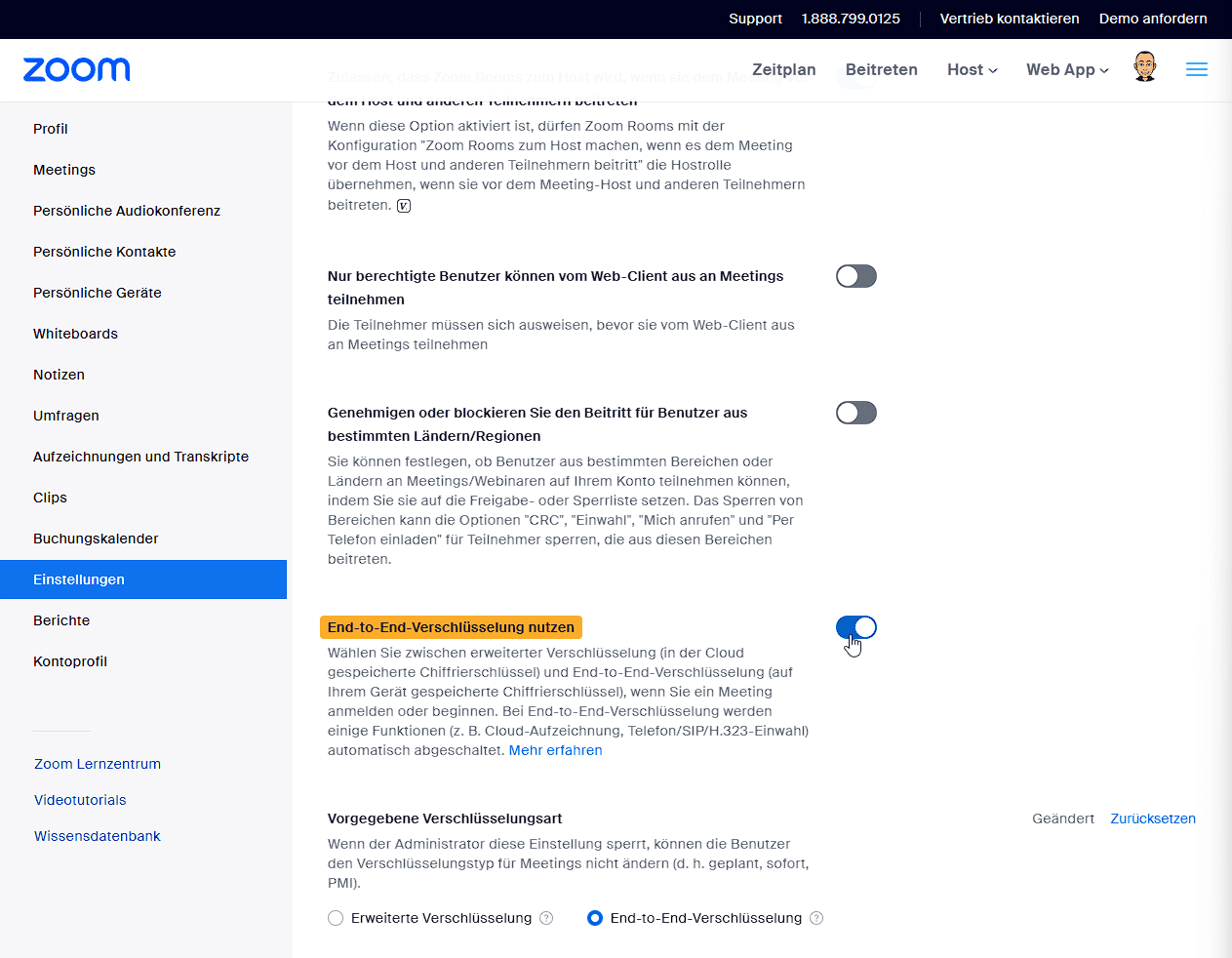Click Demo anfordern link
The image size is (1232, 958).
pyautogui.click(x=1153, y=19)
